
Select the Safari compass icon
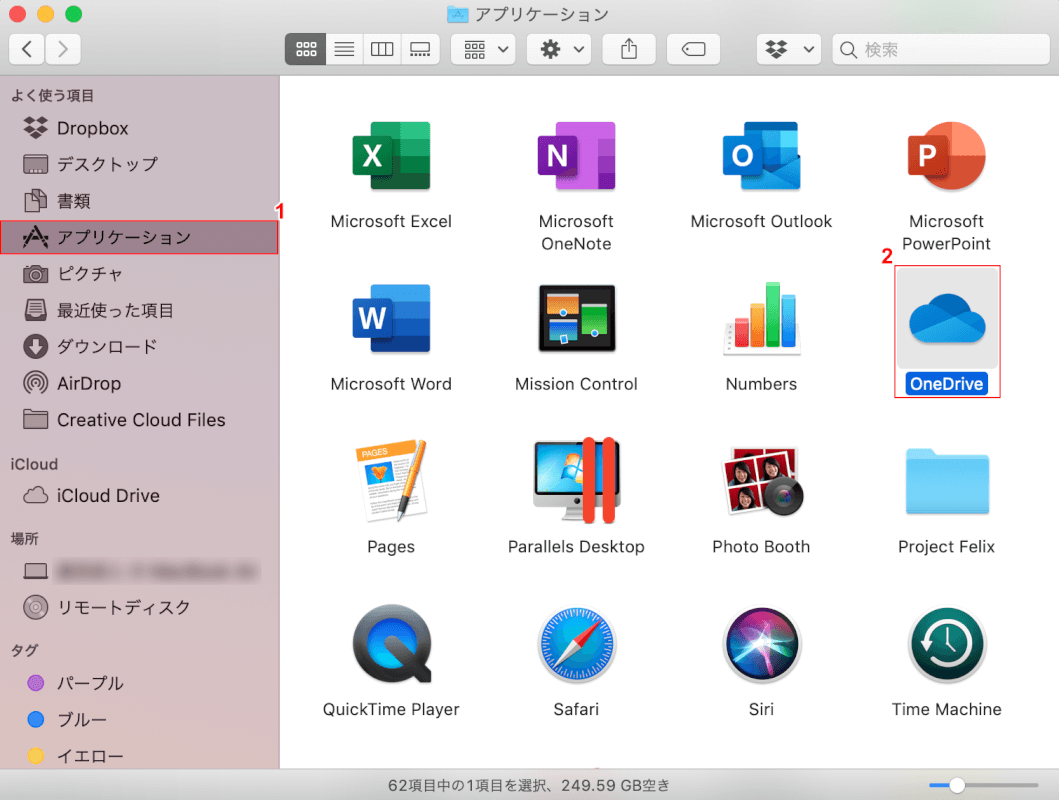[576, 644]
